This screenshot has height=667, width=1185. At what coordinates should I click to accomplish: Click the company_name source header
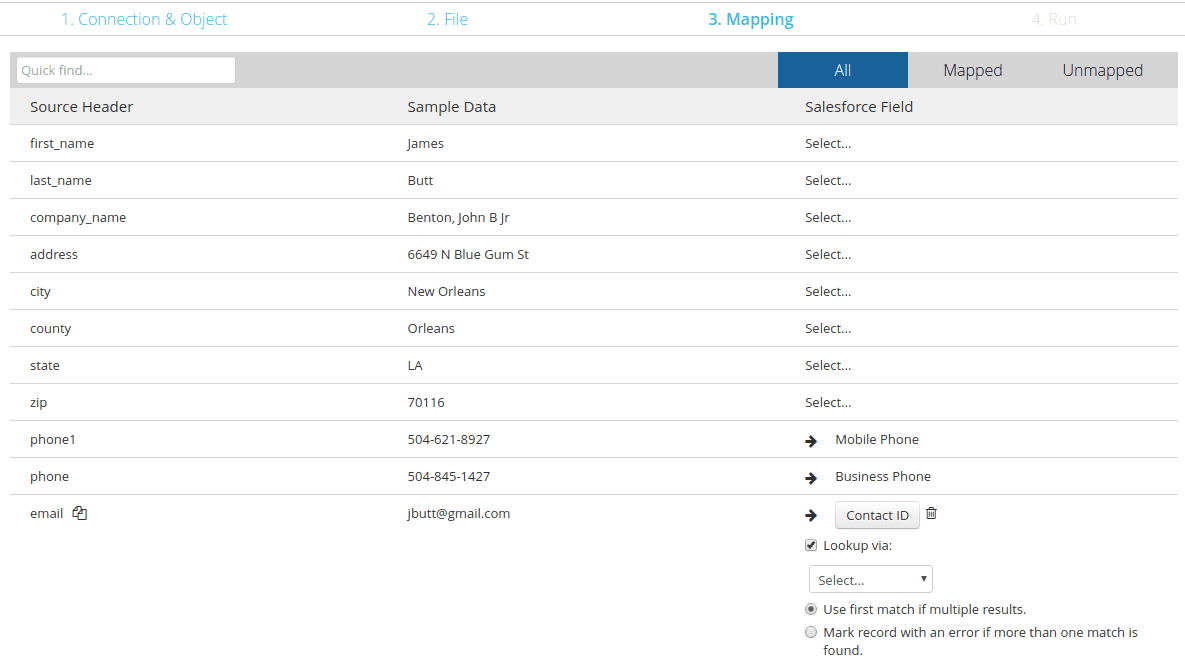pos(78,218)
